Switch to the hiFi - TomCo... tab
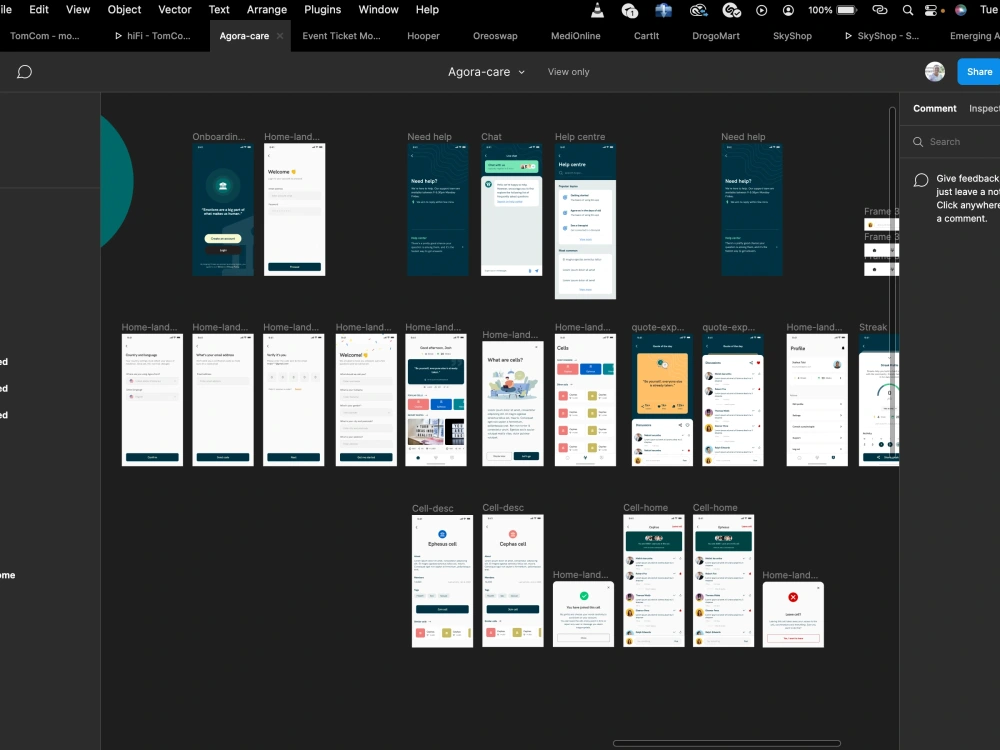 coord(153,36)
